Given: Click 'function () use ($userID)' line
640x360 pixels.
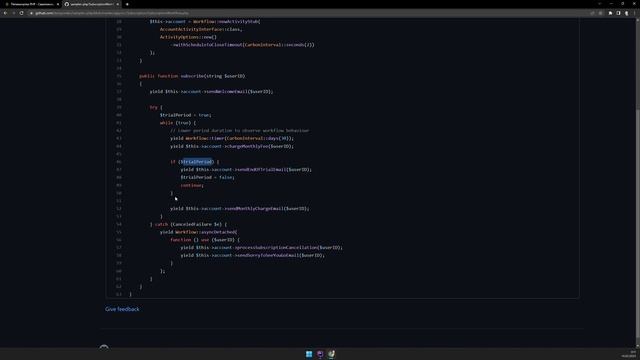Looking at the screenshot, I should coord(205,240).
